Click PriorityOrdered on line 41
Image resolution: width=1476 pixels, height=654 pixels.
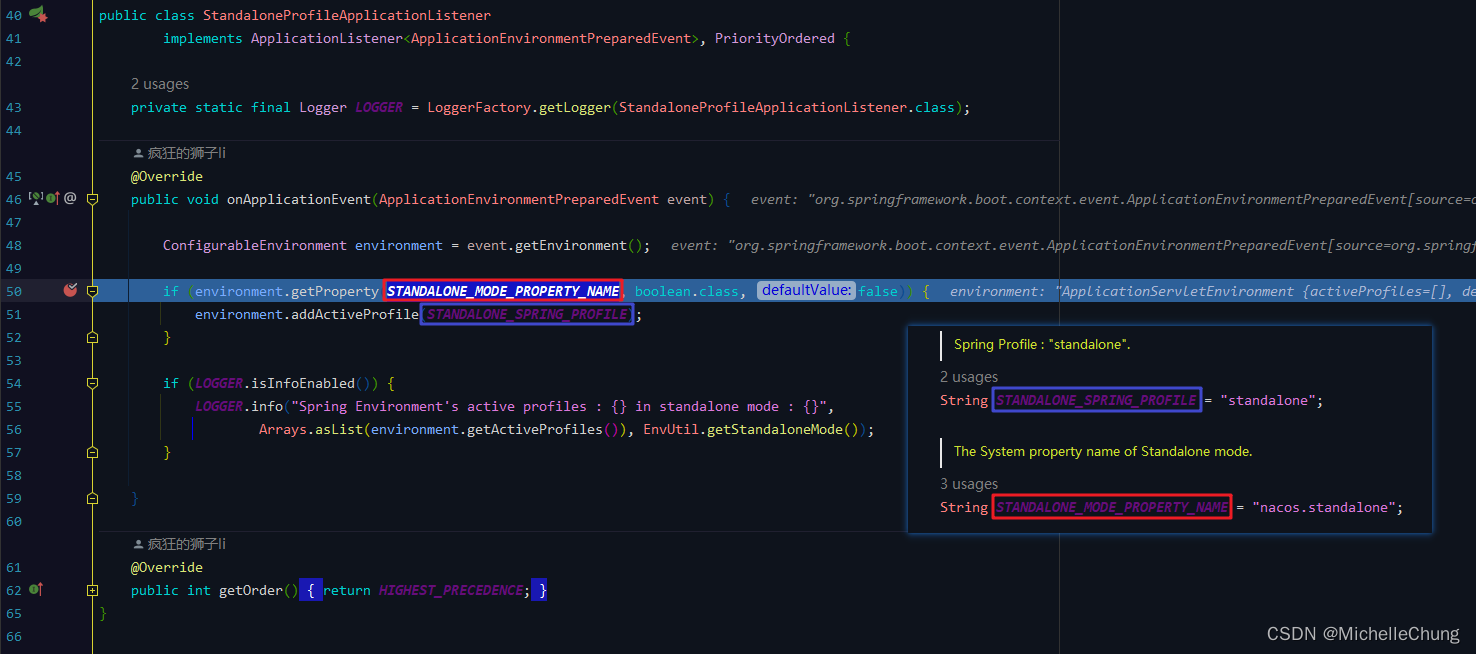(x=775, y=38)
